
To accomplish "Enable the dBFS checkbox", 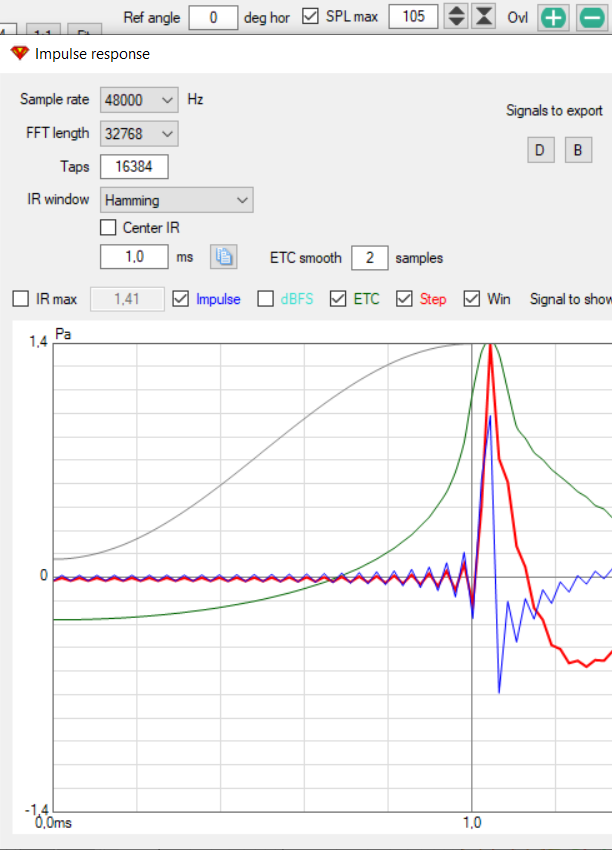I will point(265,299).
